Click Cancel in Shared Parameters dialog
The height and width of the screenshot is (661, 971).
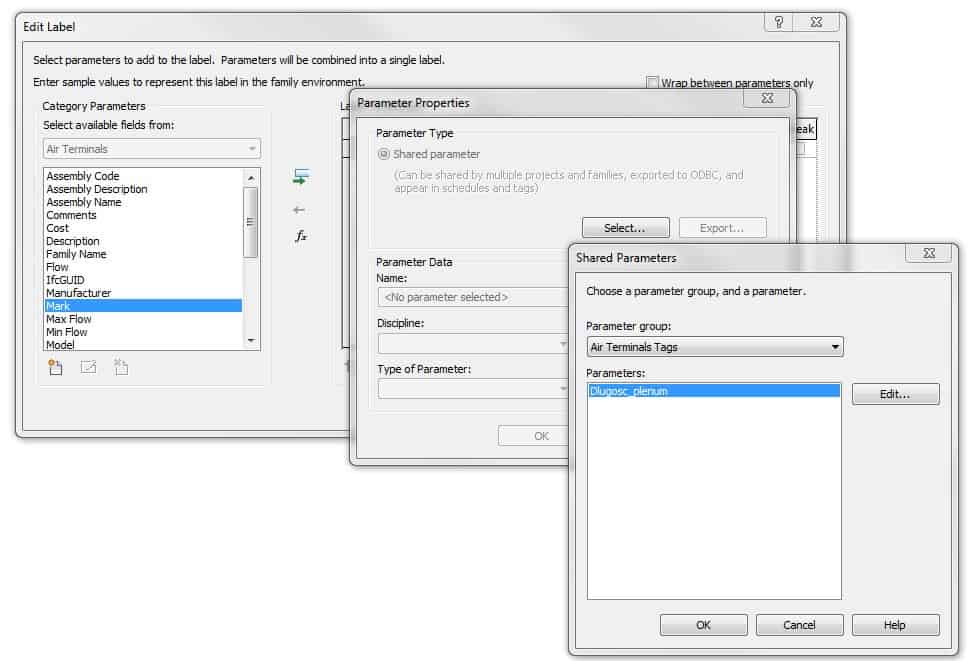point(799,625)
